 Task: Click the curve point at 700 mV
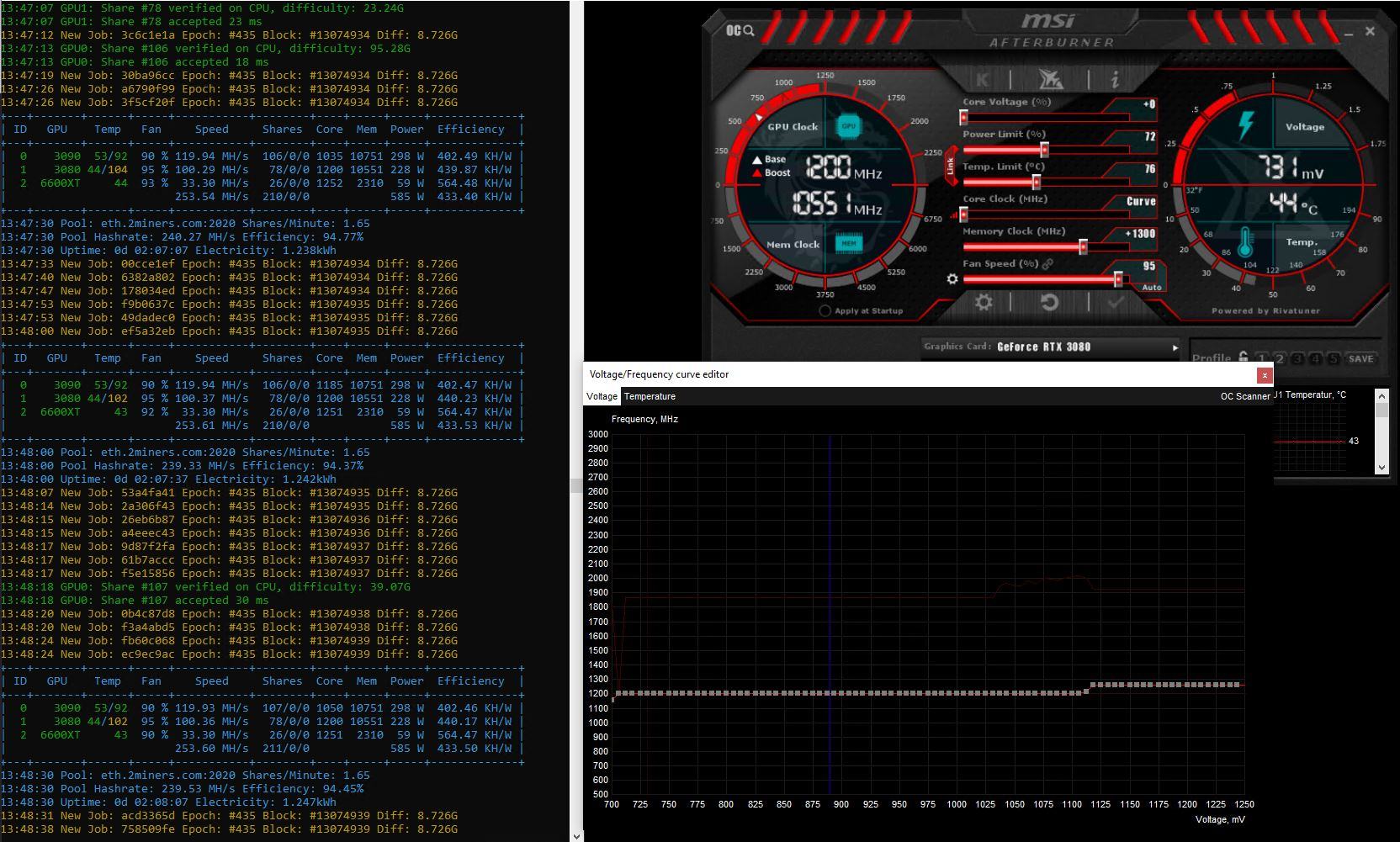coord(612,699)
